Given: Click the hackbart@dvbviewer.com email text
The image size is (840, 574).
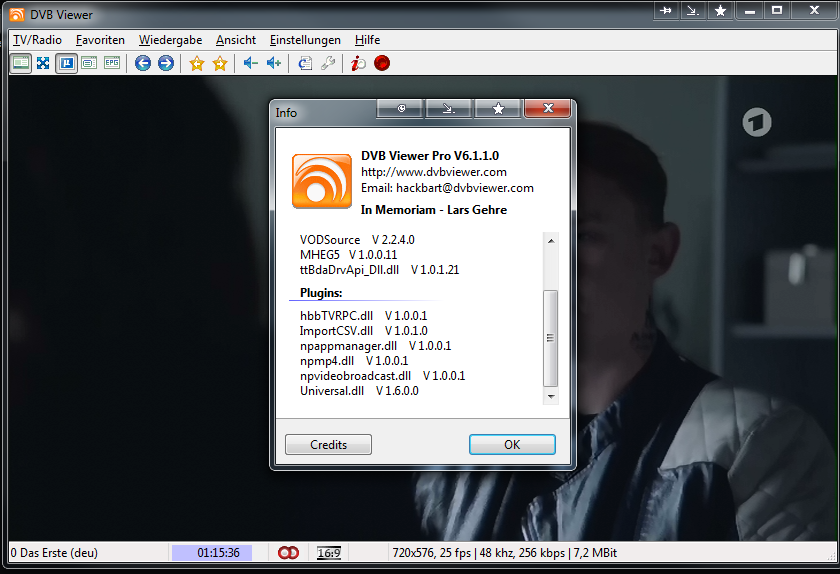Looking at the screenshot, I should [465, 188].
